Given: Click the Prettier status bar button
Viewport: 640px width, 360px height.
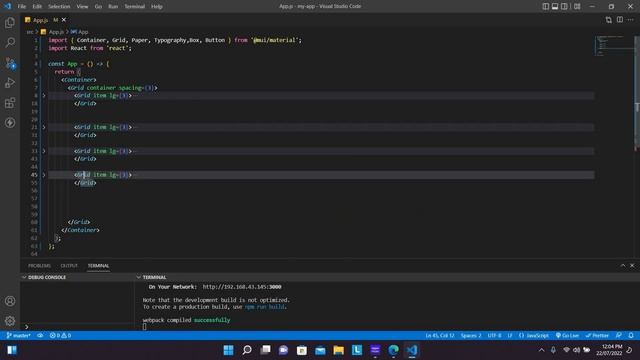Looking at the screenshot, I should click(x=597, y=336).
